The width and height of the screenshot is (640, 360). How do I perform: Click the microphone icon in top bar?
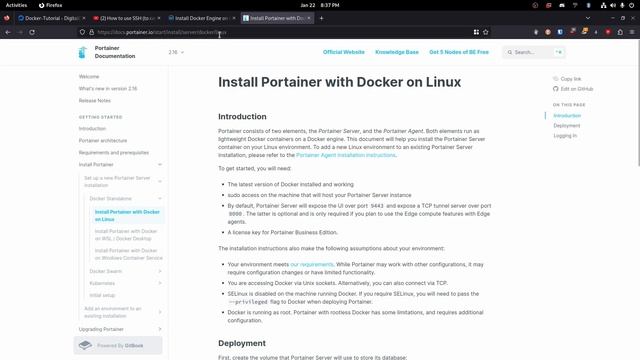[x=622, y=5]
